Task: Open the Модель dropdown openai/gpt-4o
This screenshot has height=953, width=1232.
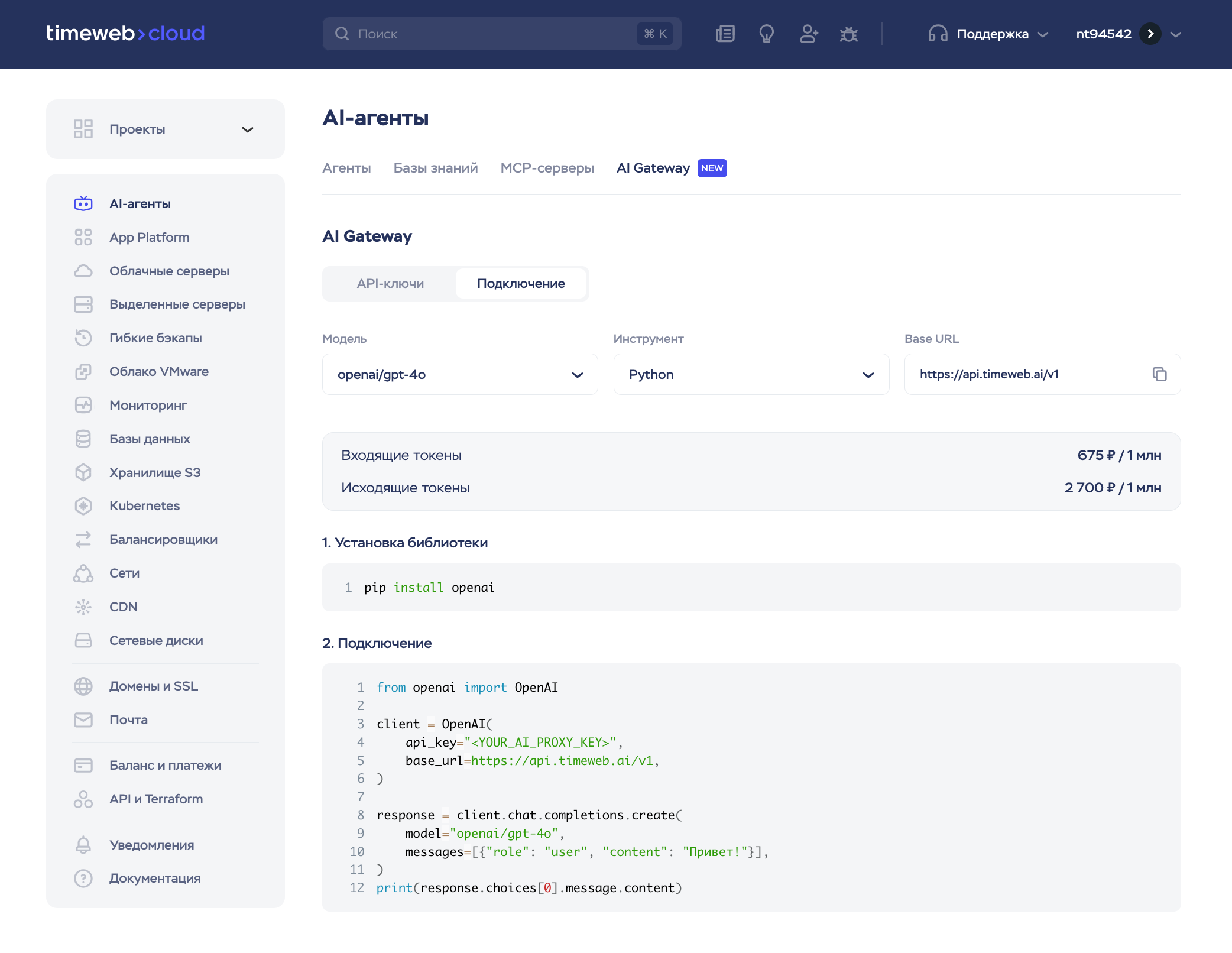Action: pos(460,375)
